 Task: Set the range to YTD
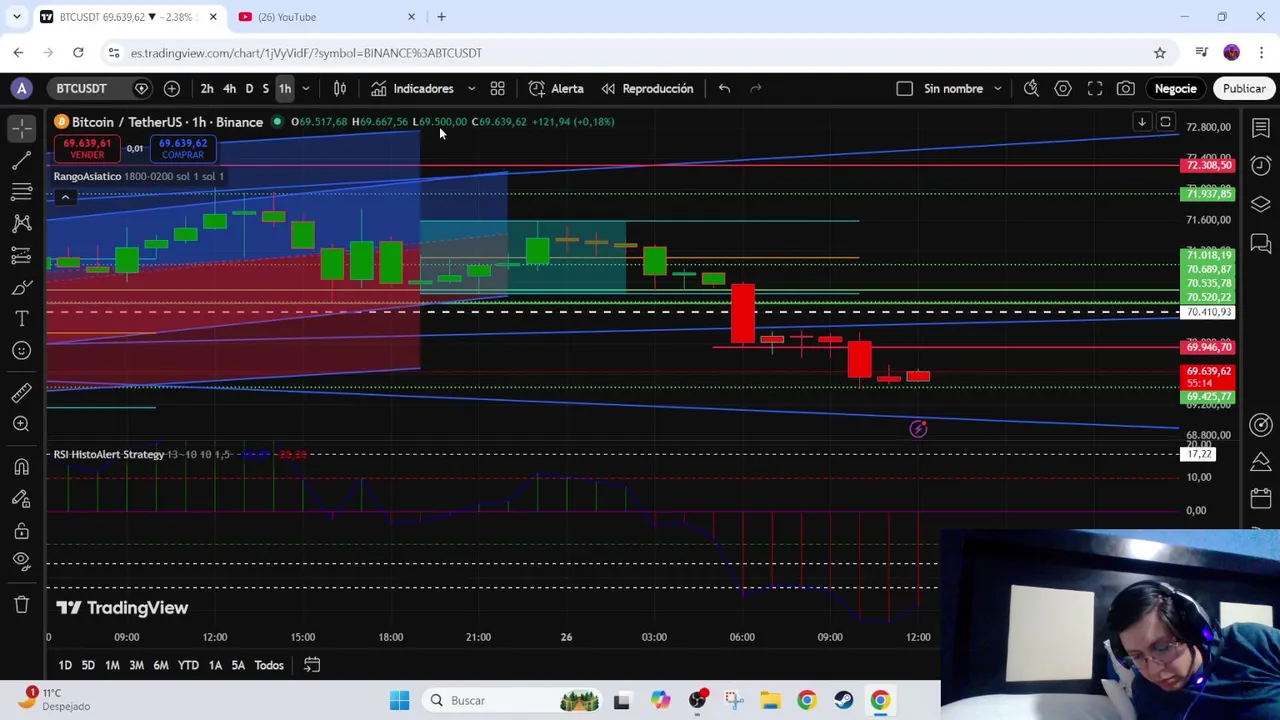pos(188,665)
